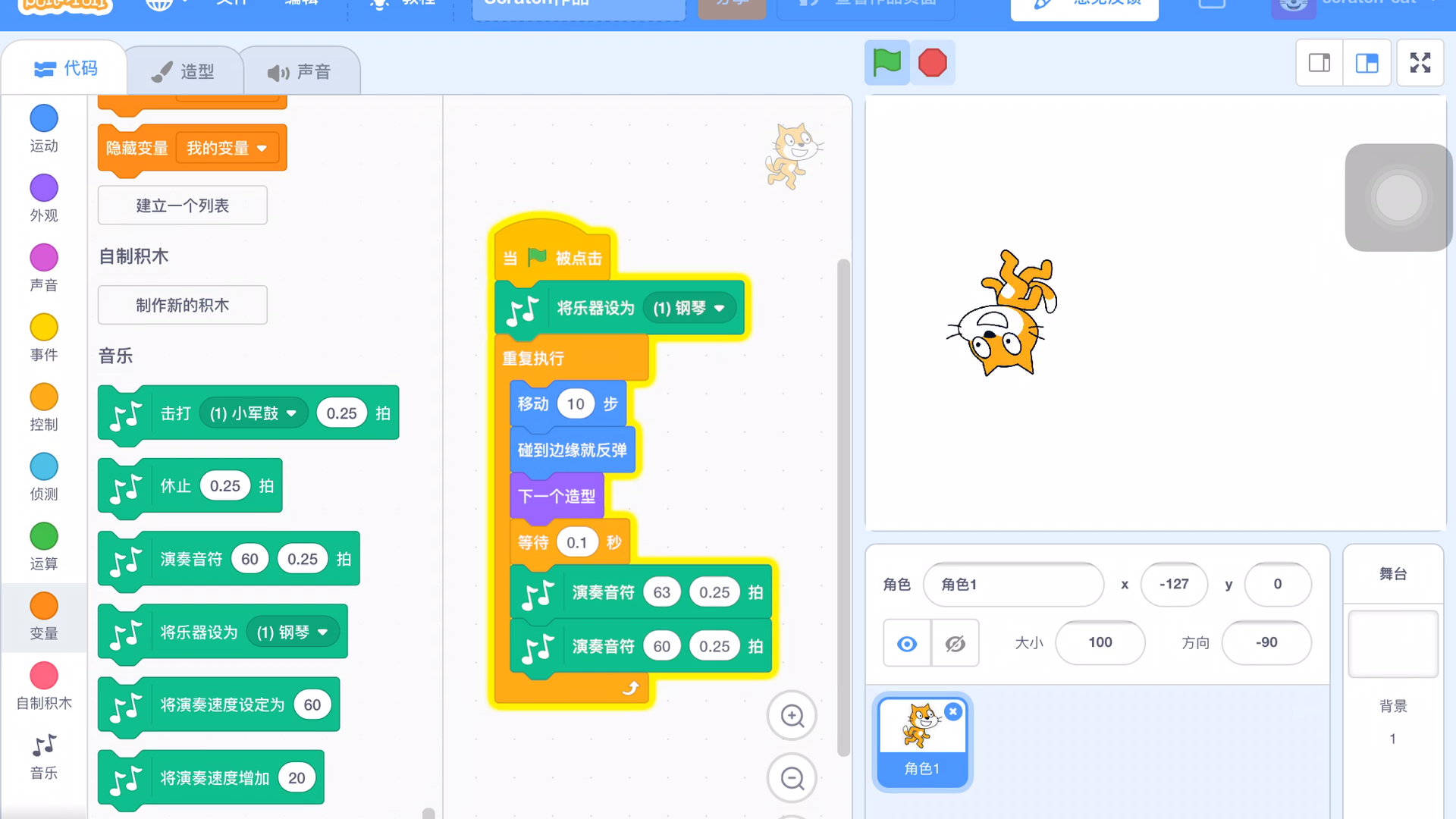Edit the sprite direction value -90
This screenshot has width=1456, height=819.
click(x=1266, y=643)
